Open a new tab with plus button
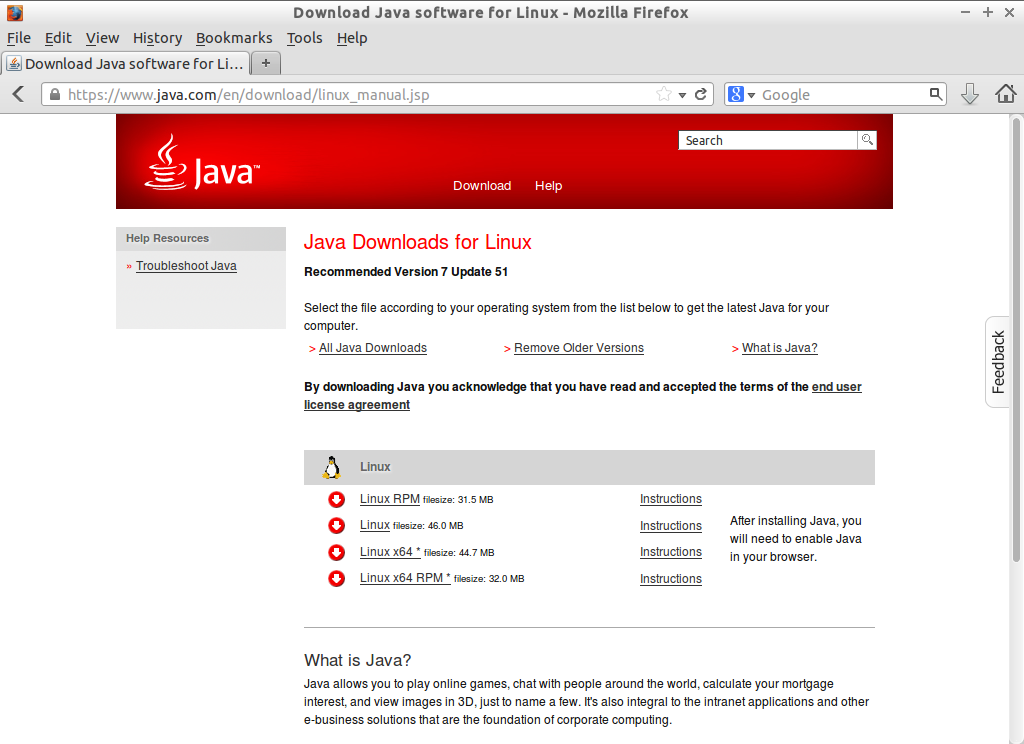The height and width of the screenshot is (744, 1024). pyautogui.click(x=266, y=63)
